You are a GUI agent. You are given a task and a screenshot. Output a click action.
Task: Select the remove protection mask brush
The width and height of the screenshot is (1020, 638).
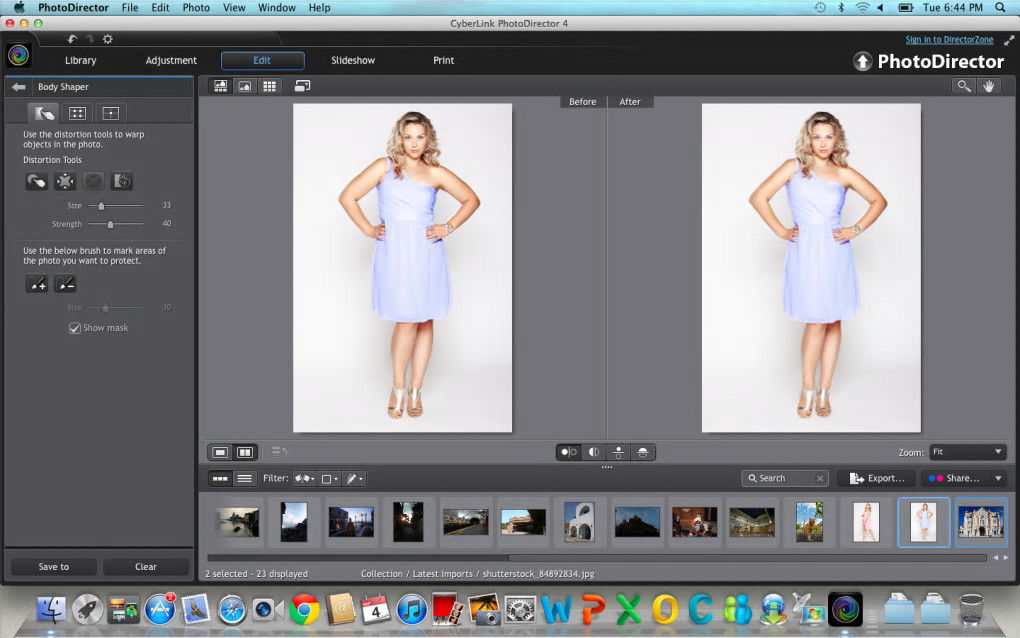click(65, 284)
